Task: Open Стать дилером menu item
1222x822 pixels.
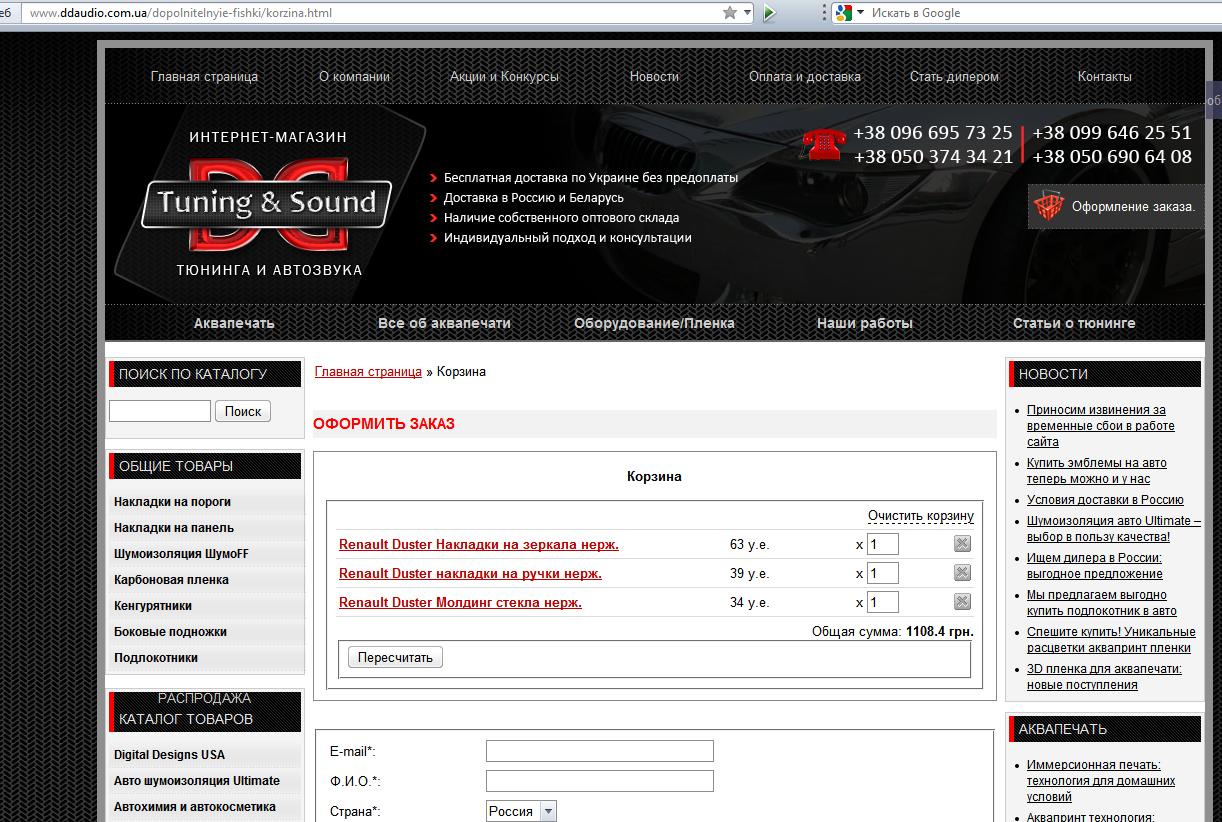Action: 954,76
